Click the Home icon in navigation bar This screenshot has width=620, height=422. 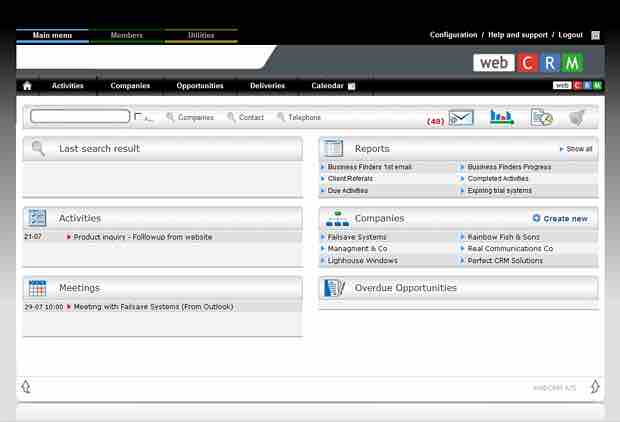[27, 86]
